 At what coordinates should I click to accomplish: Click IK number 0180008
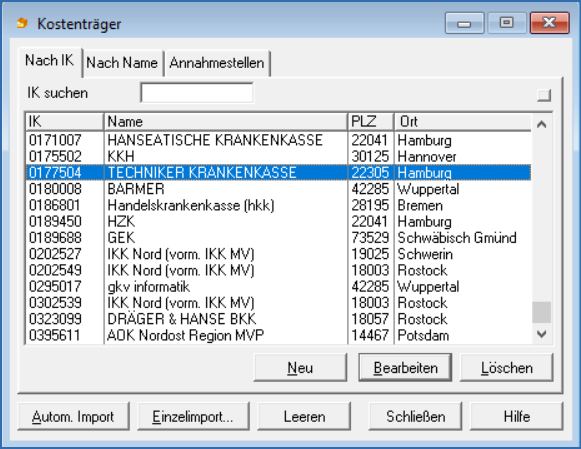(x=55, y=189)
